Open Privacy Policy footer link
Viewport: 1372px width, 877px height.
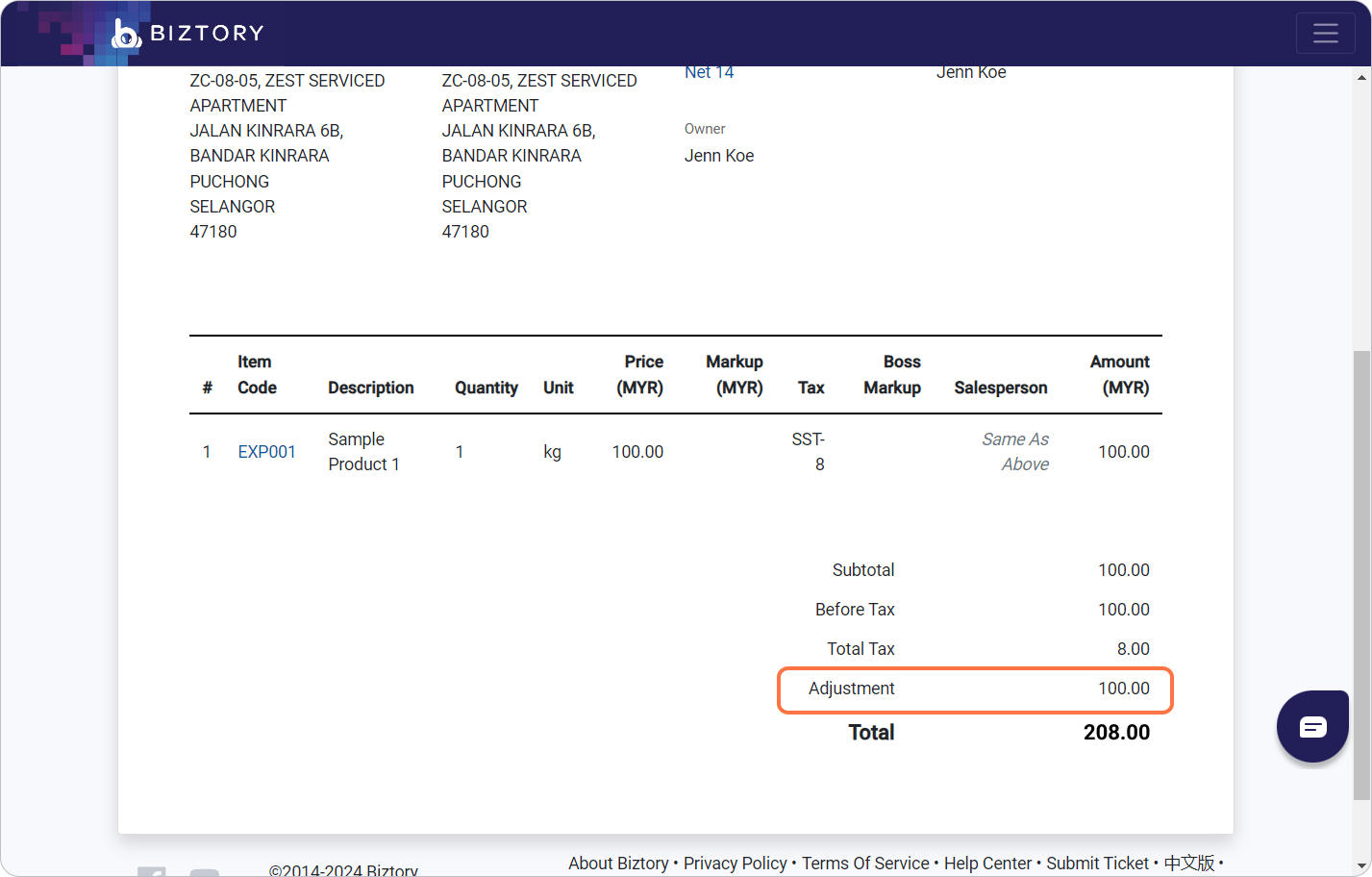click(x=735, y=864)
